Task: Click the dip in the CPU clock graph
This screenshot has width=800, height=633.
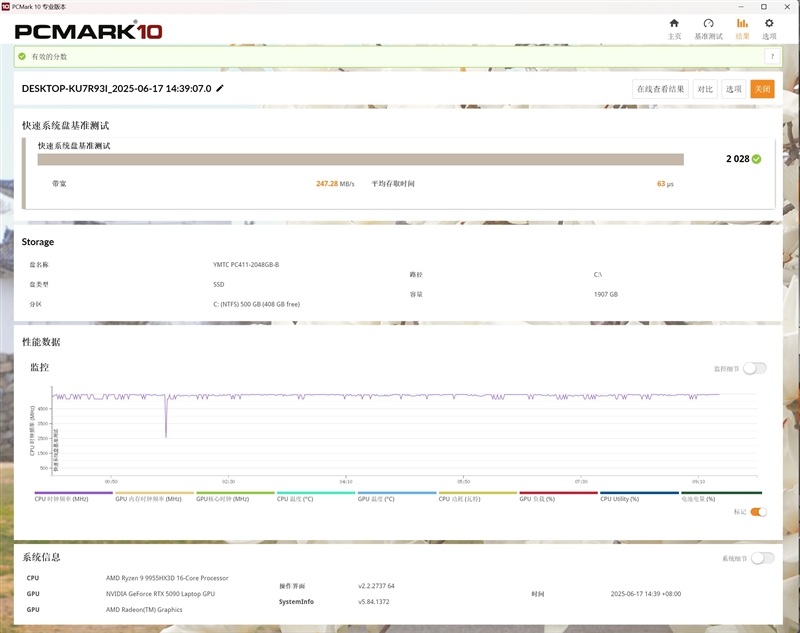Action: 166,418
